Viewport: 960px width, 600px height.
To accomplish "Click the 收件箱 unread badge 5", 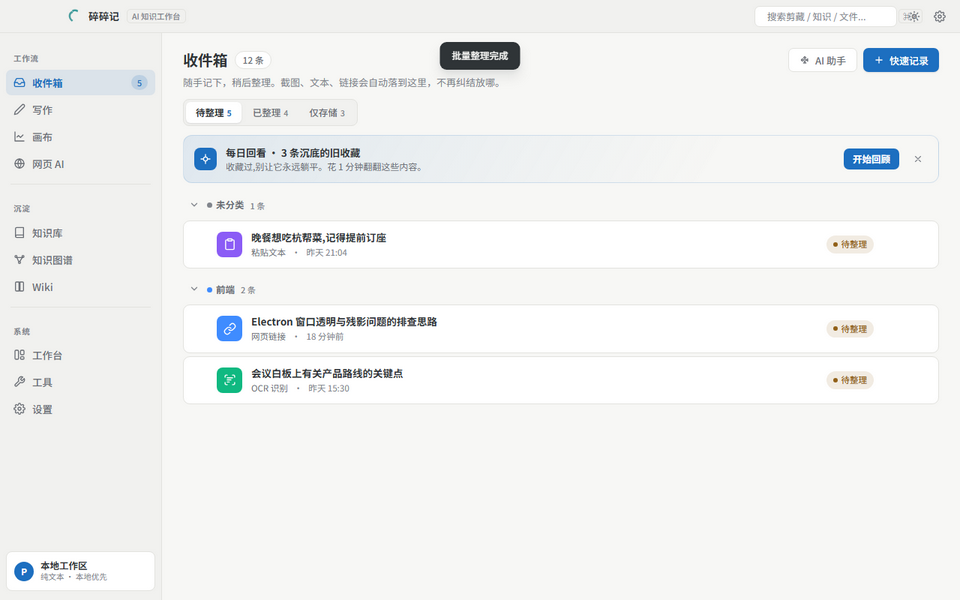I will (x=139, y=83).
